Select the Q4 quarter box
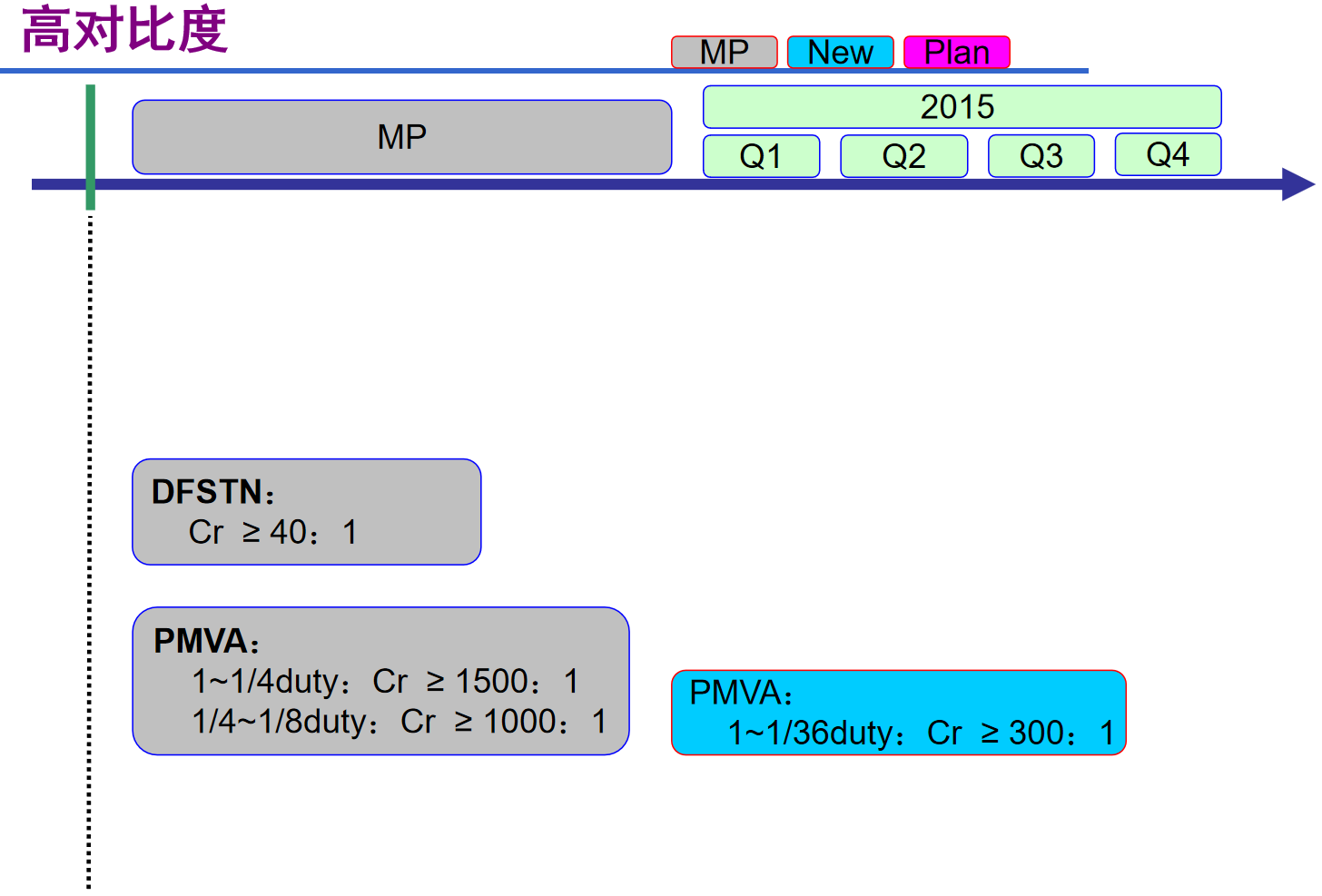The height and width of the screenshot is (896, 1322). tap(1167, 154)
